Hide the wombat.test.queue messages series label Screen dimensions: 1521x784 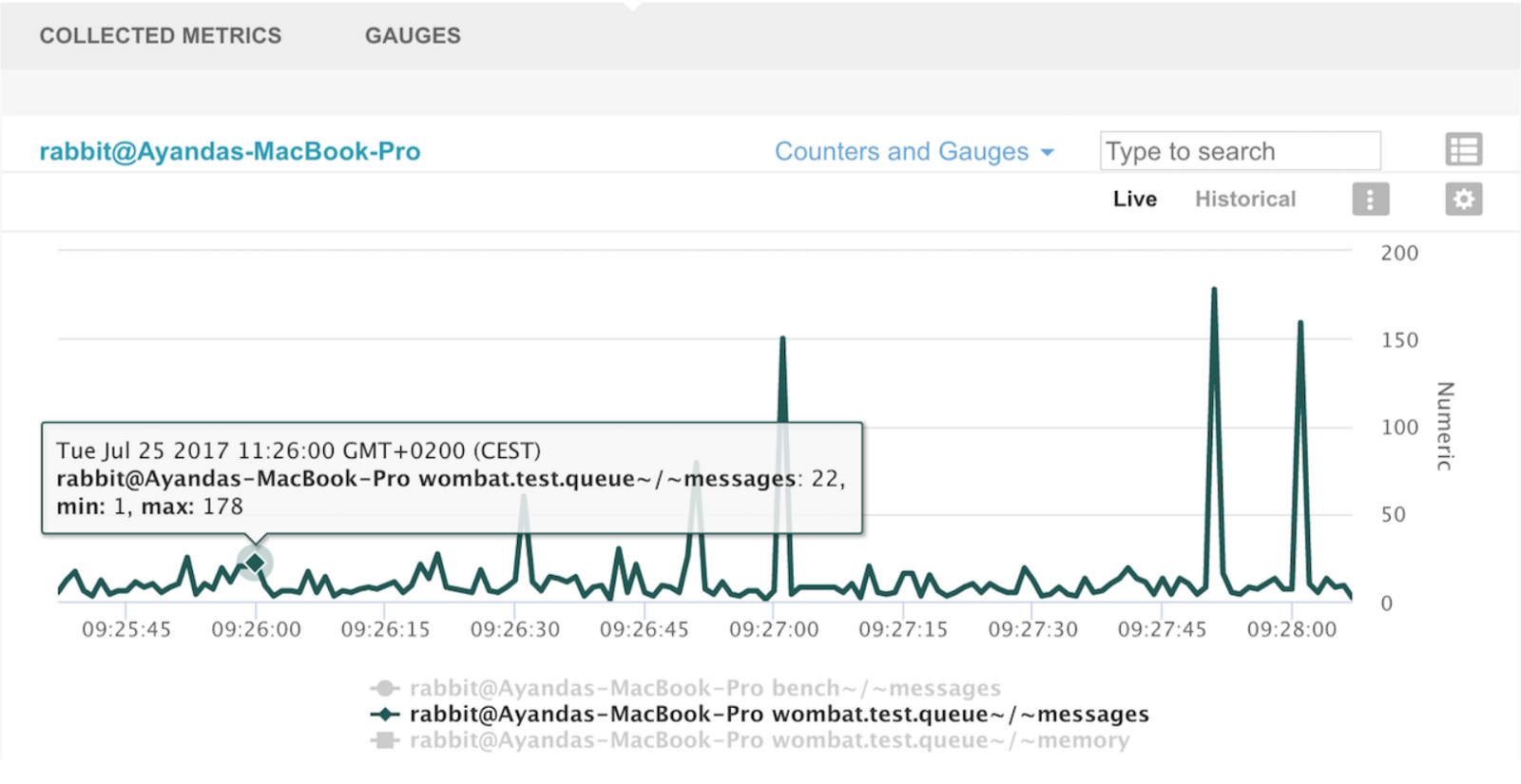tap(779, 714)
